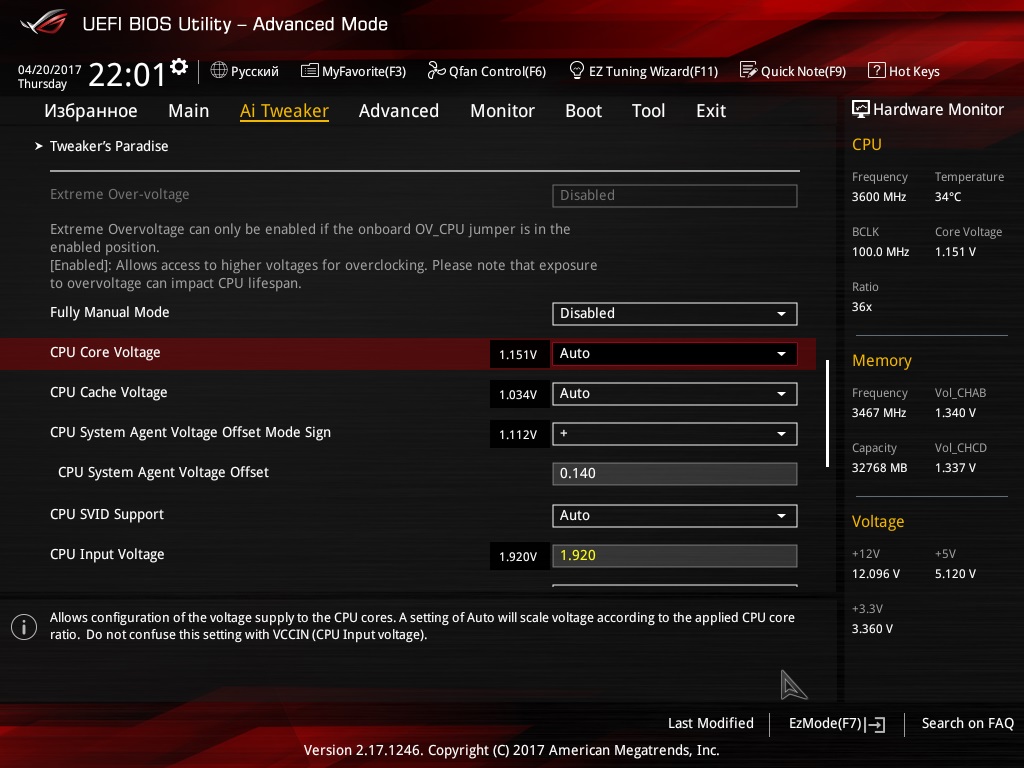The height and width of the screenshot is (768, 1024).
Task: Select CPU SVID Support label
Action: pos(106,515)
